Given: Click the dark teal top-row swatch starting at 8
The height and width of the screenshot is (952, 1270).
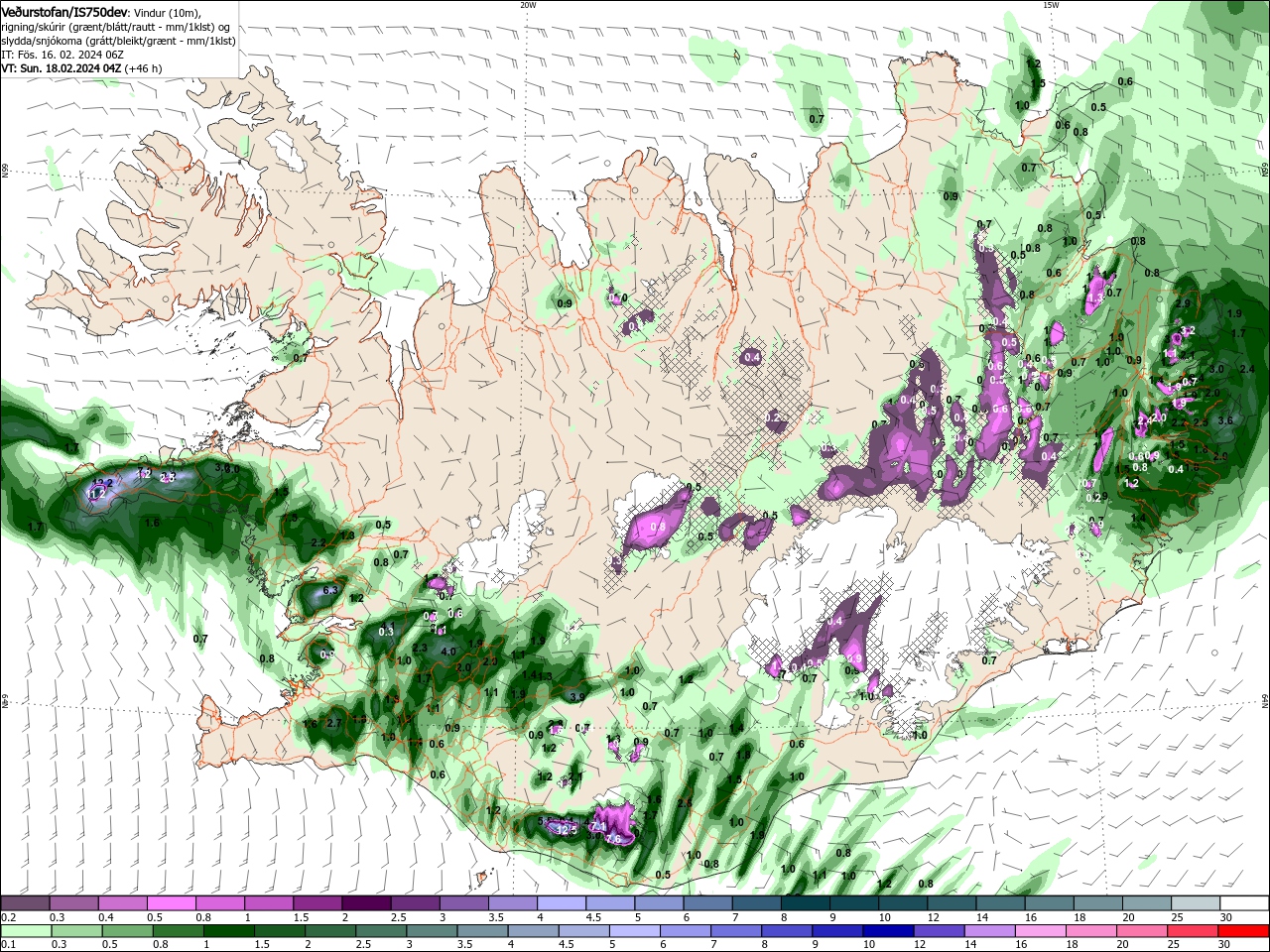Looking at the screenshot, I should coord(806,903).
